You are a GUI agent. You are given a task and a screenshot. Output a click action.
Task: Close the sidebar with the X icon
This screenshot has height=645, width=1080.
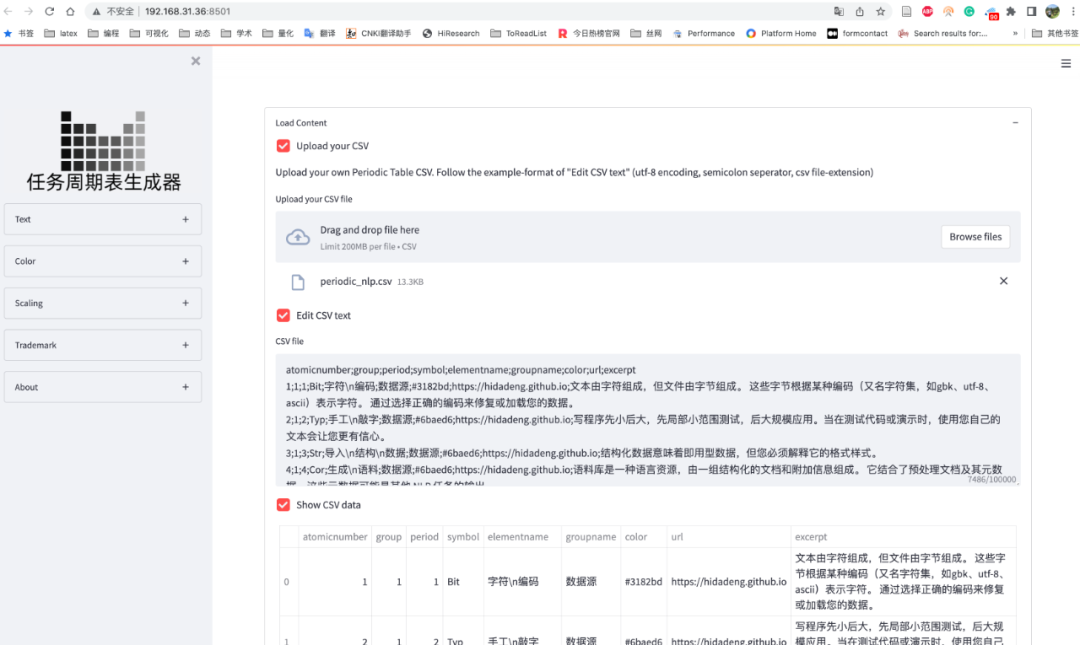point(196,61)
